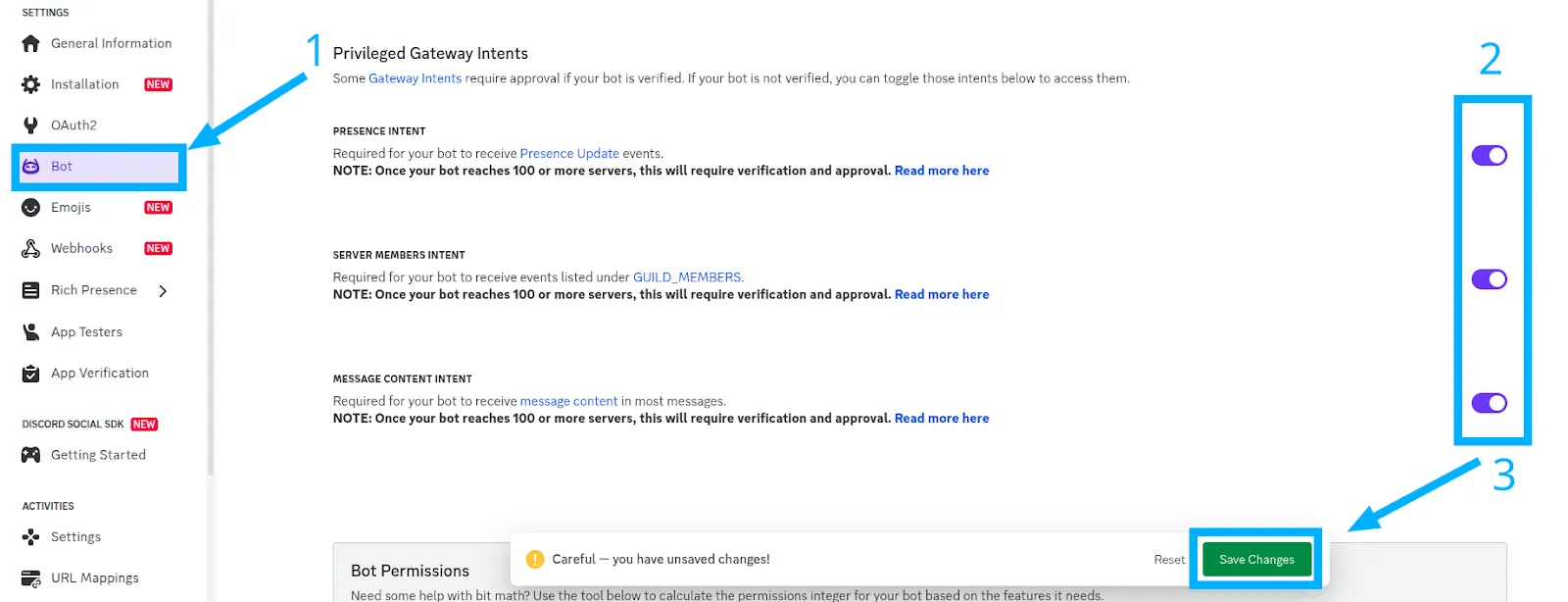Screen dimensions: 1568x602
Task: Click the NEW badge beside Emojis
Action: pos(158,208)
